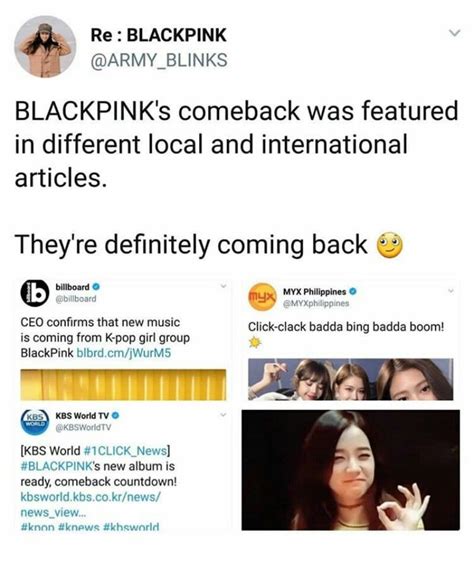Screen dimensions: 474x568
Task: Click KBS World TV verified badge
Action: tap(116, 415)
